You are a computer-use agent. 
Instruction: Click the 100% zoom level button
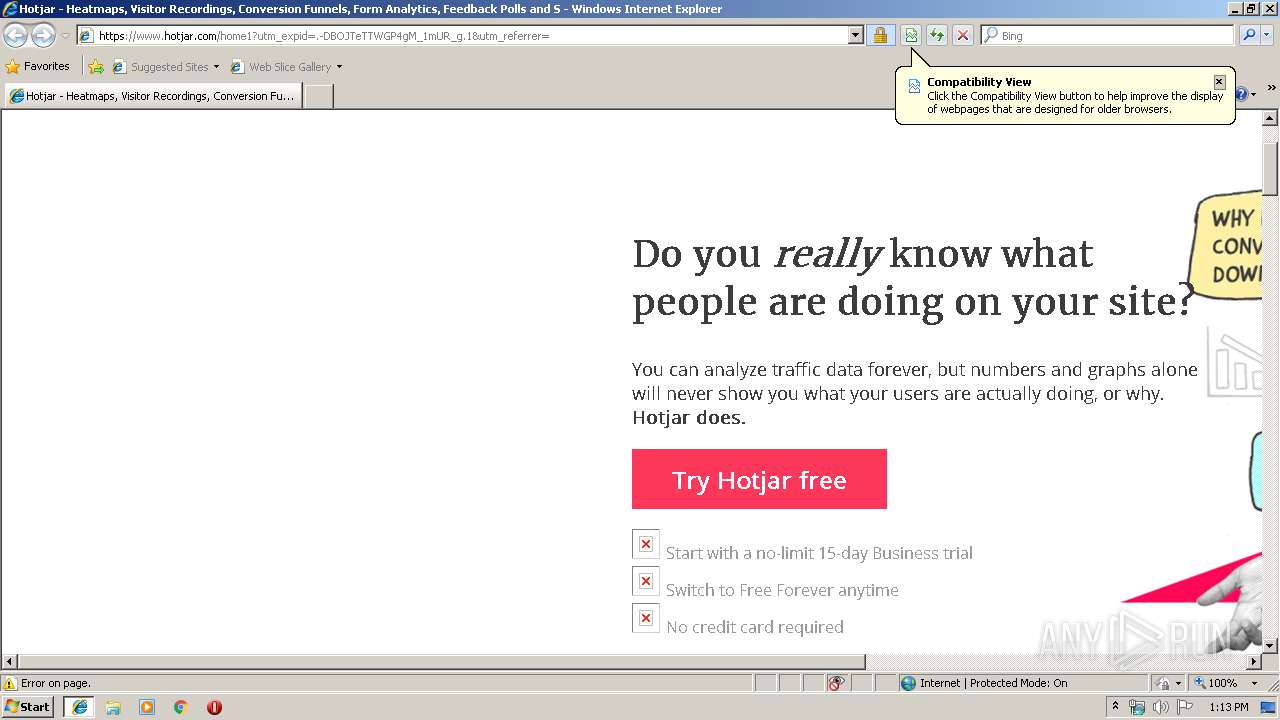(x=1216, y=683)
